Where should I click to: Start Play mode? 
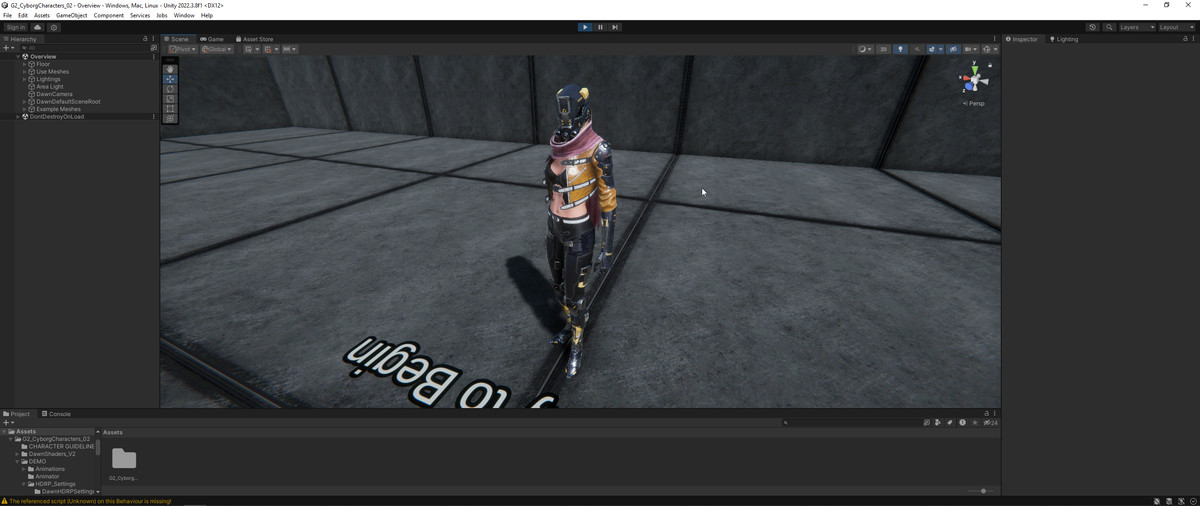585,27
